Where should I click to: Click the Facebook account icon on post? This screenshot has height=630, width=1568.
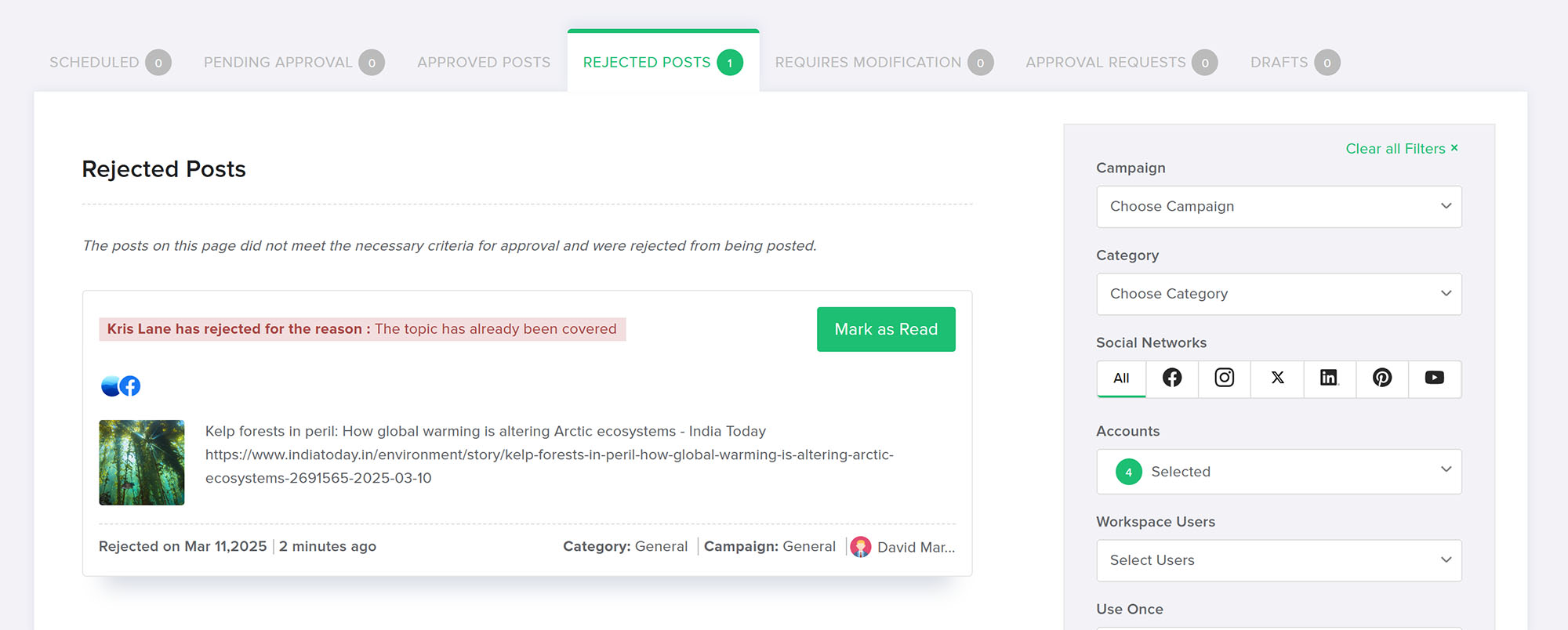point(130,386)
